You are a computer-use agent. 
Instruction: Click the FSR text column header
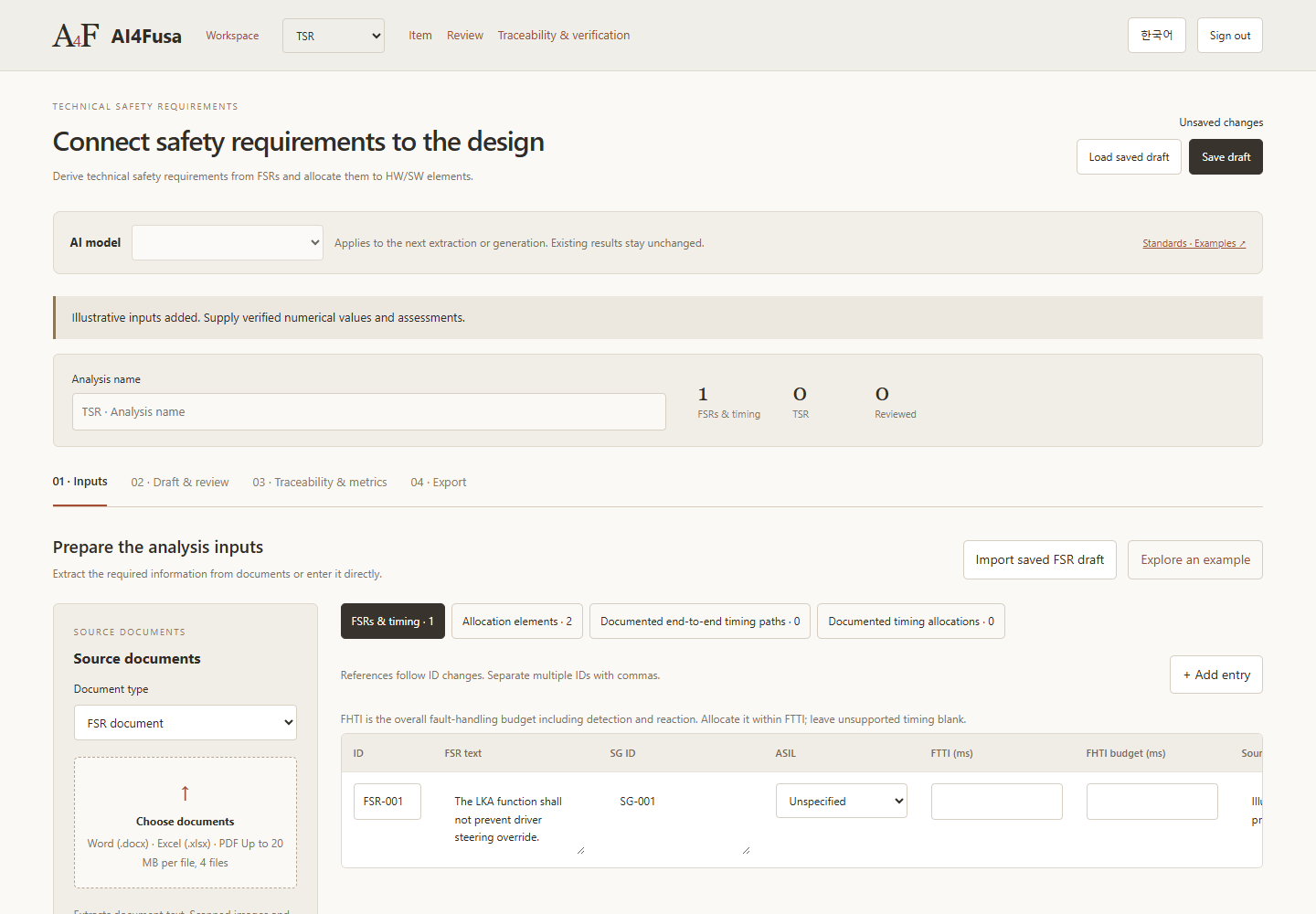coord(463,753)
